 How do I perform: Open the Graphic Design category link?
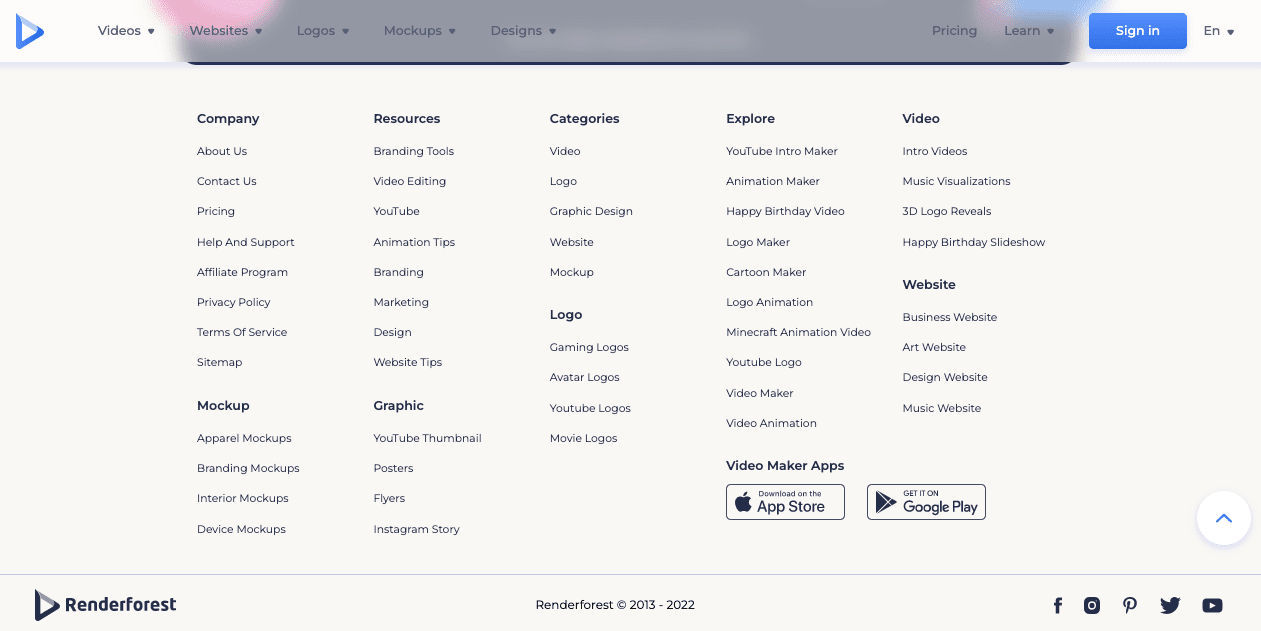[x=591, y=211]
